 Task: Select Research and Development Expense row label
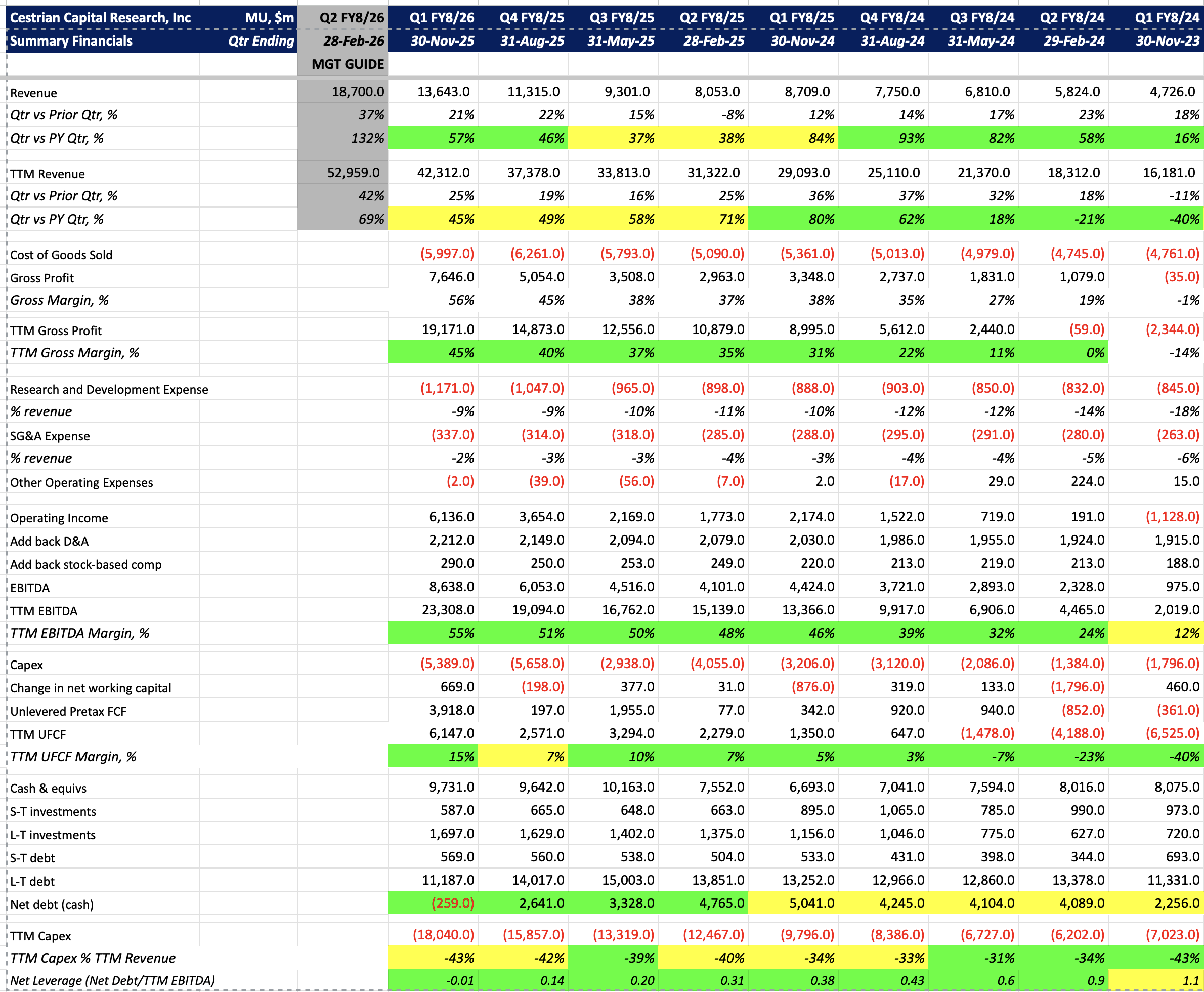(x=109, y=390)
